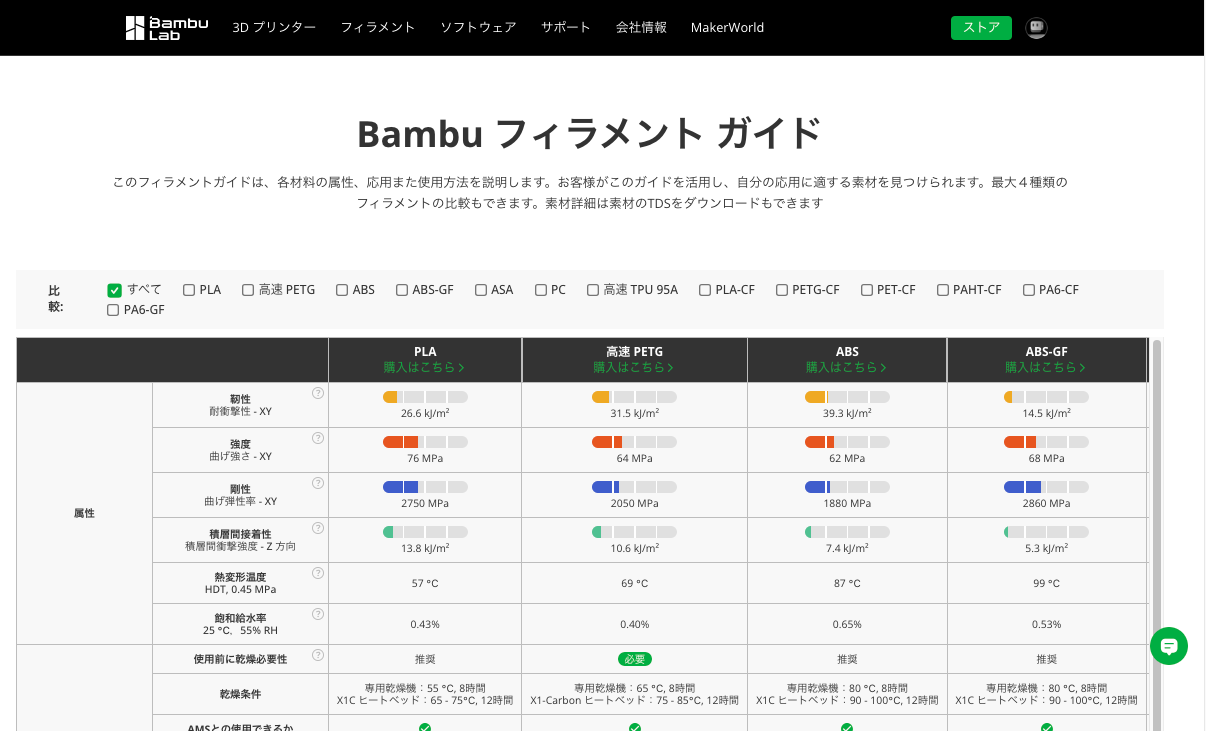Follow 購入はこちら link under ABS
This screenshot has width=1206, height=731.
pos(847,367)
